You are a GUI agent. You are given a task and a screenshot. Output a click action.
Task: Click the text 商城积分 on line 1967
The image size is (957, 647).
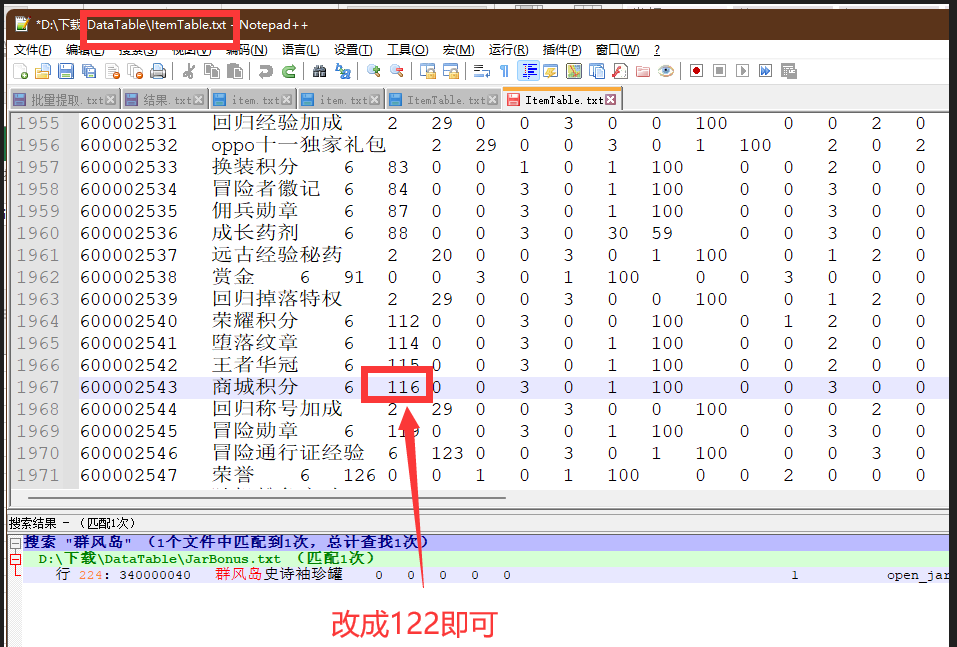(x=255, y=387)
